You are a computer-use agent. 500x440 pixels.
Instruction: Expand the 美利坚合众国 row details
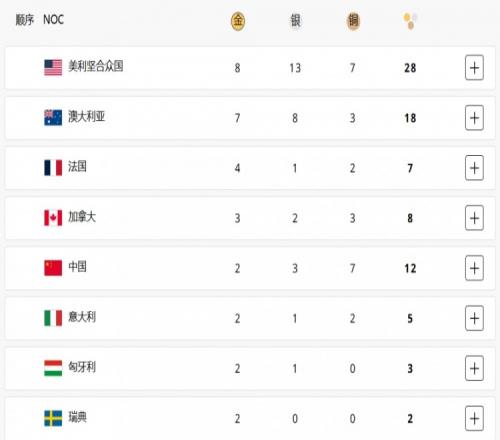coord(474,68)
